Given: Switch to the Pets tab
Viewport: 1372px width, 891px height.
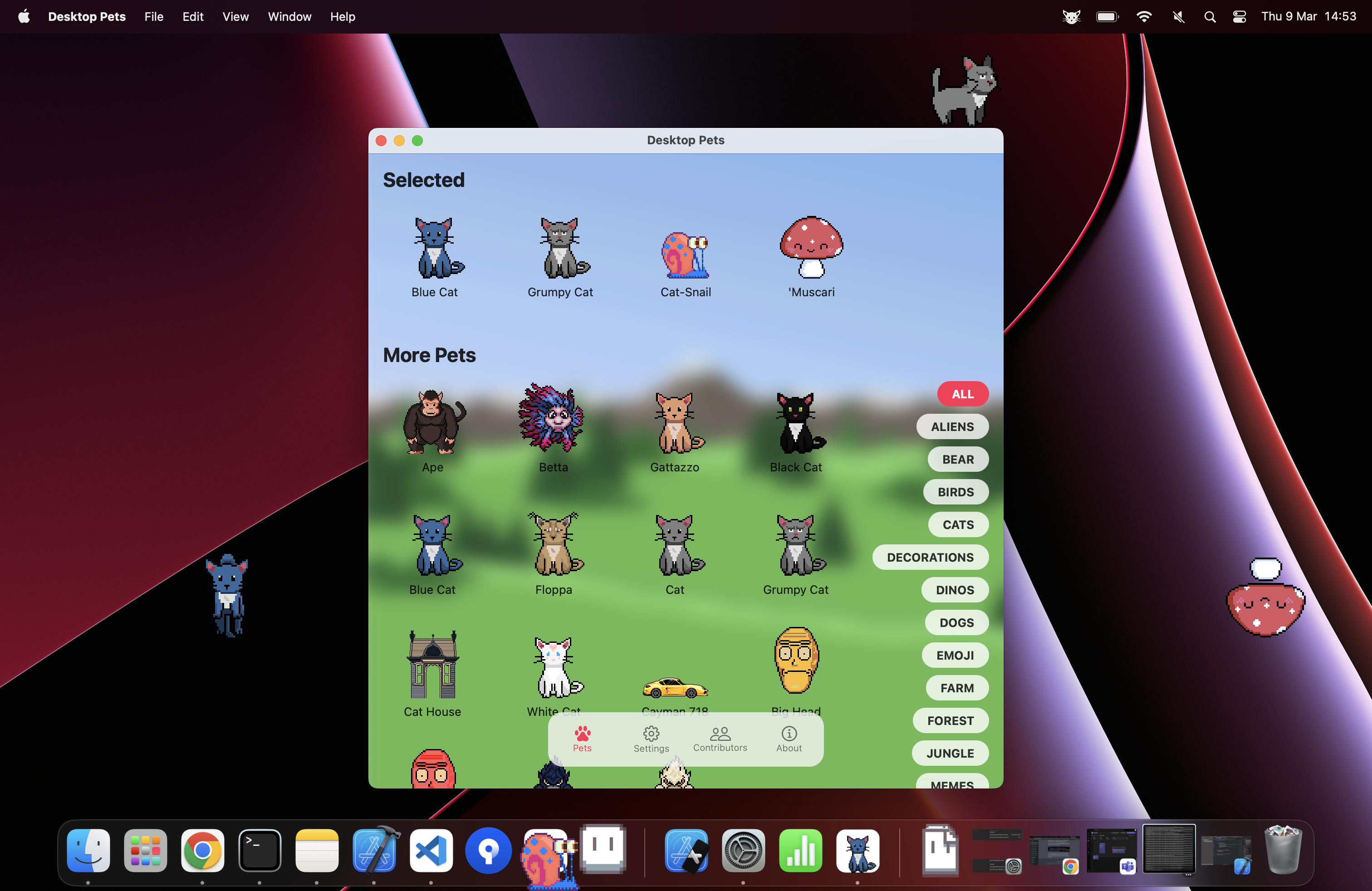Looking at the screenshot, I should coord(582,739).
